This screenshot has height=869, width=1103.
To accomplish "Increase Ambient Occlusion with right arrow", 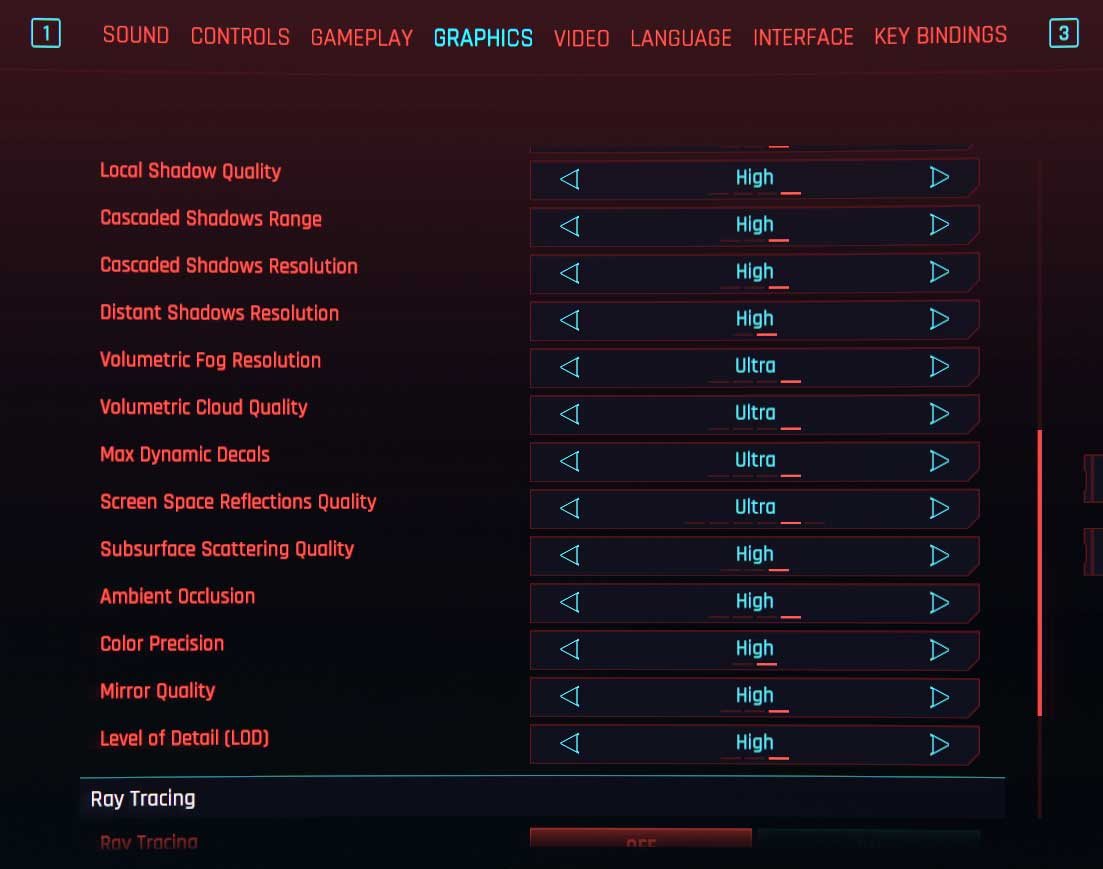I will point(939,602).
